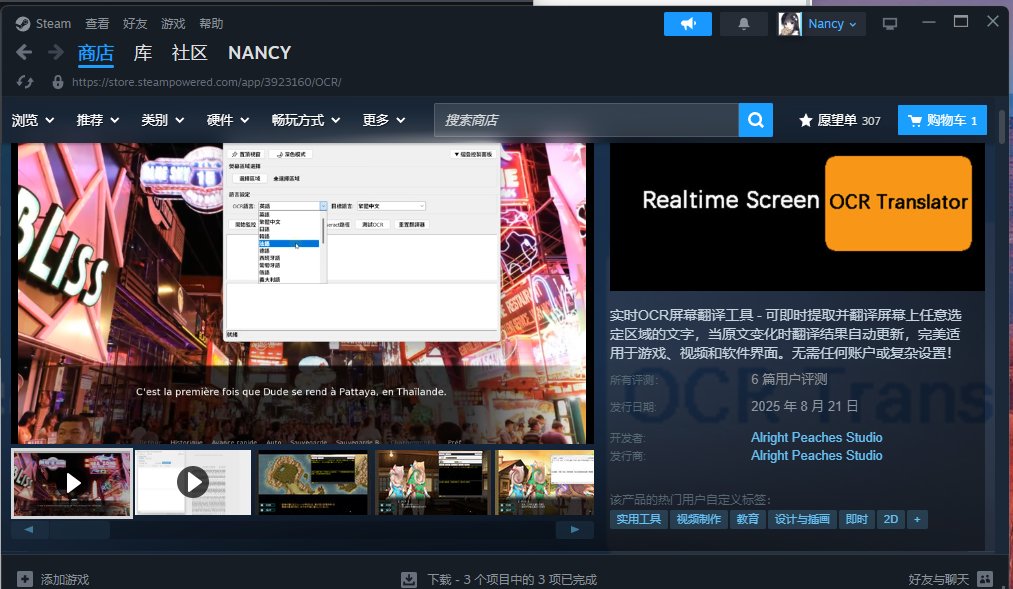Click the 实用工具 tag
1013x589 pixels.
638,519
